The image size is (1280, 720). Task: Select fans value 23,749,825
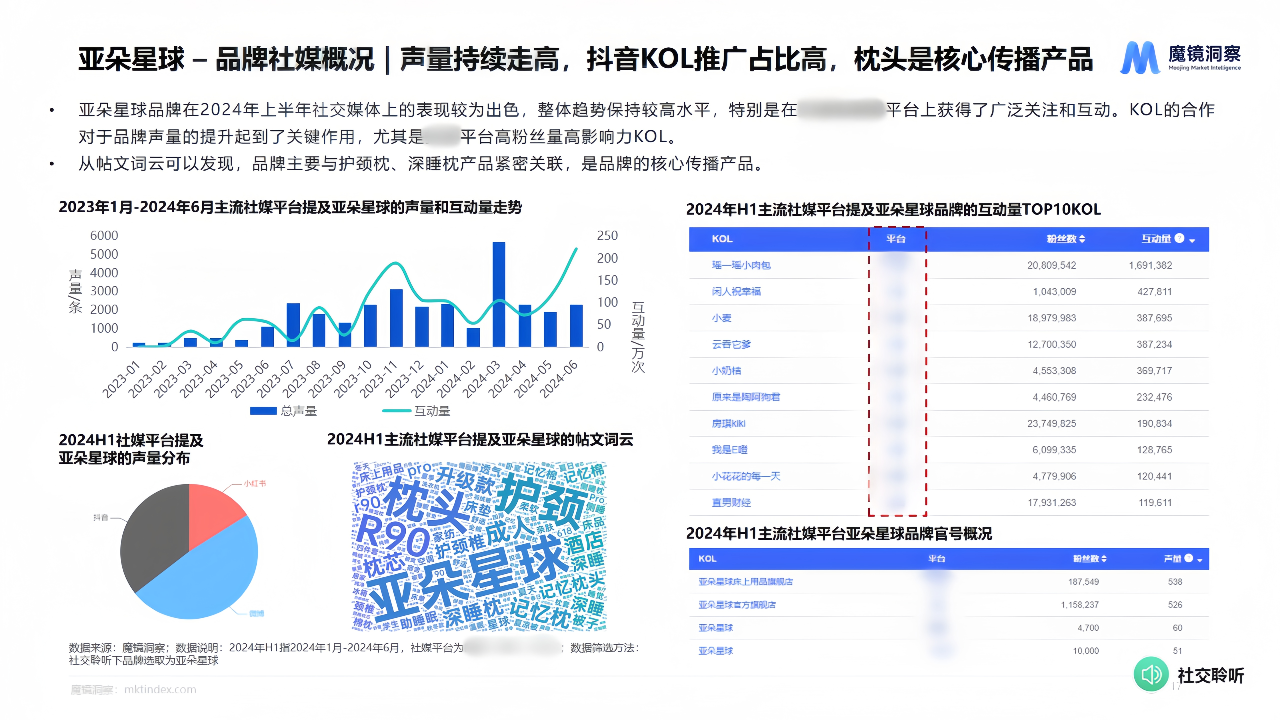(x=1052, y=423)
